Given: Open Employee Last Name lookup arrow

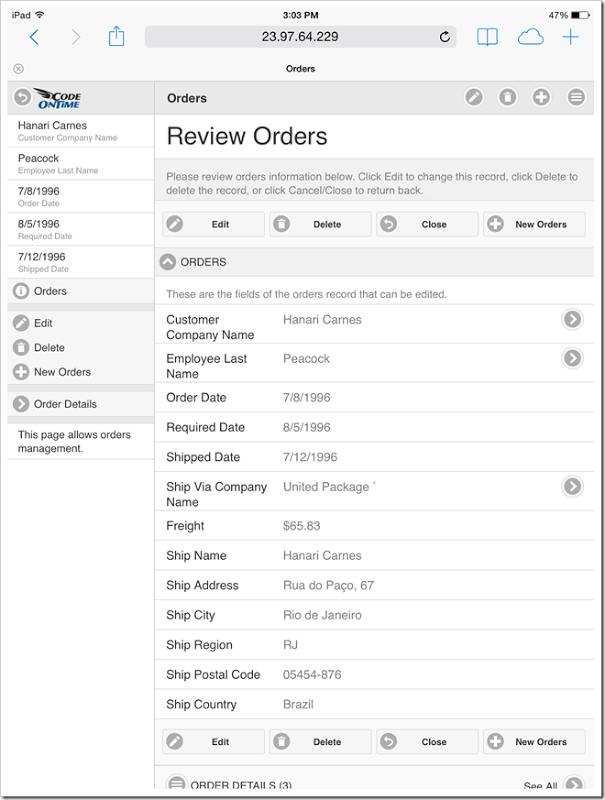Looking at the screenshot, I should [x=572, y=358].
